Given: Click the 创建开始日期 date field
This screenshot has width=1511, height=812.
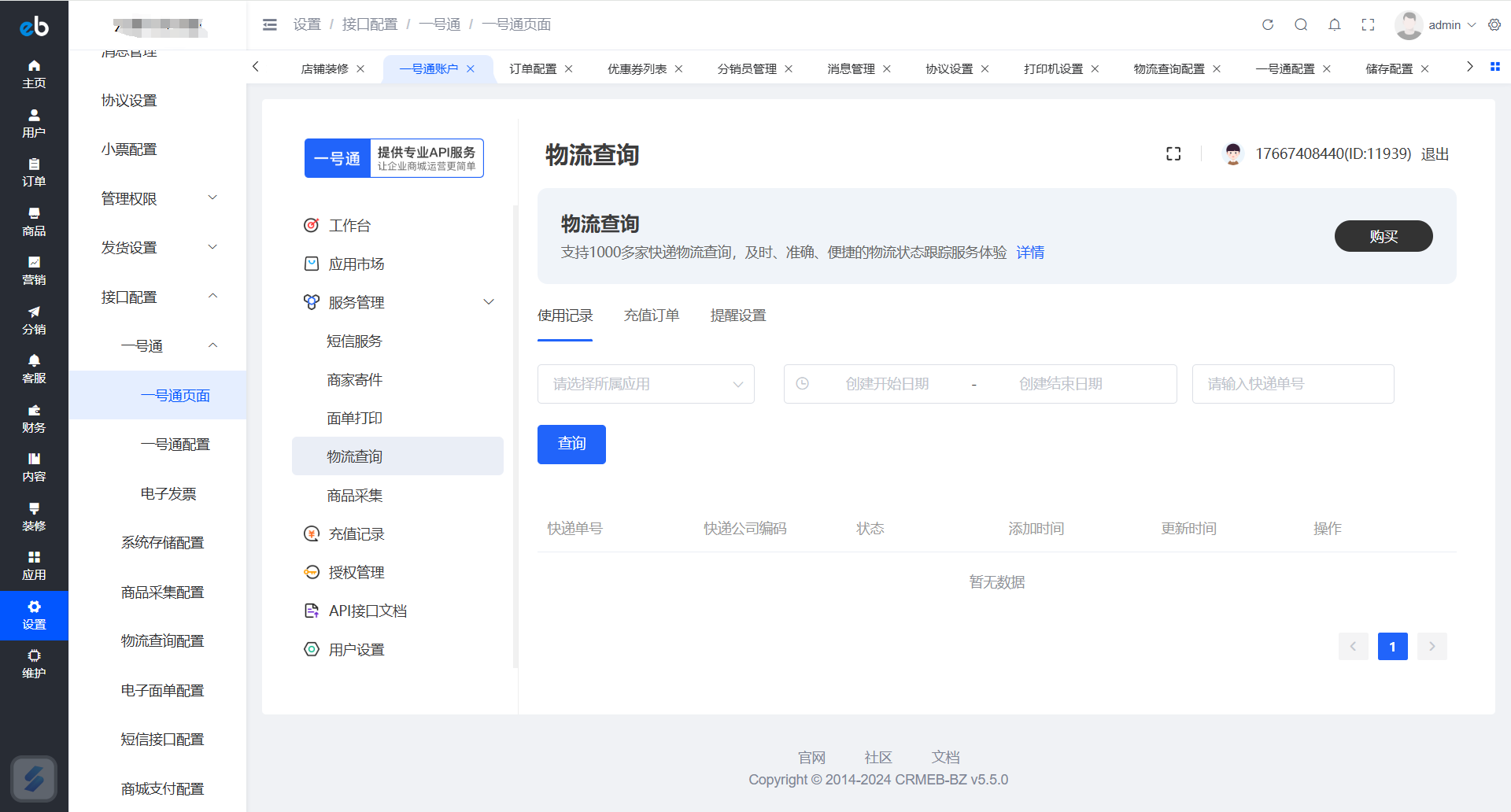Looking at the screenshot, I should pyautogui.click(x=888, y=384).
